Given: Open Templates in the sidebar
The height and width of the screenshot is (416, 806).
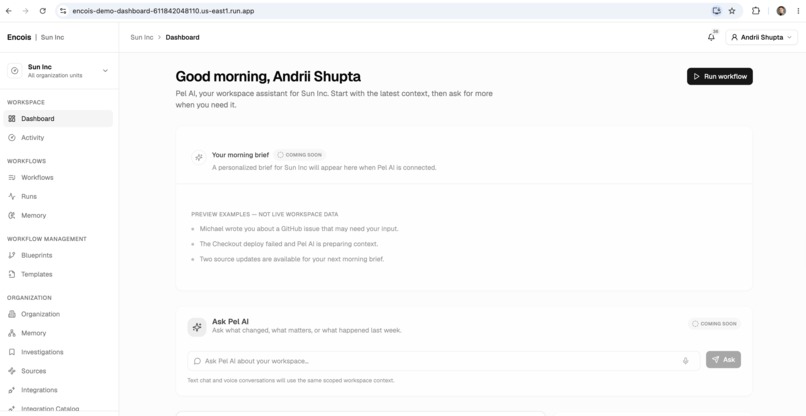Looking at the screenshot, I should [58, 274].
